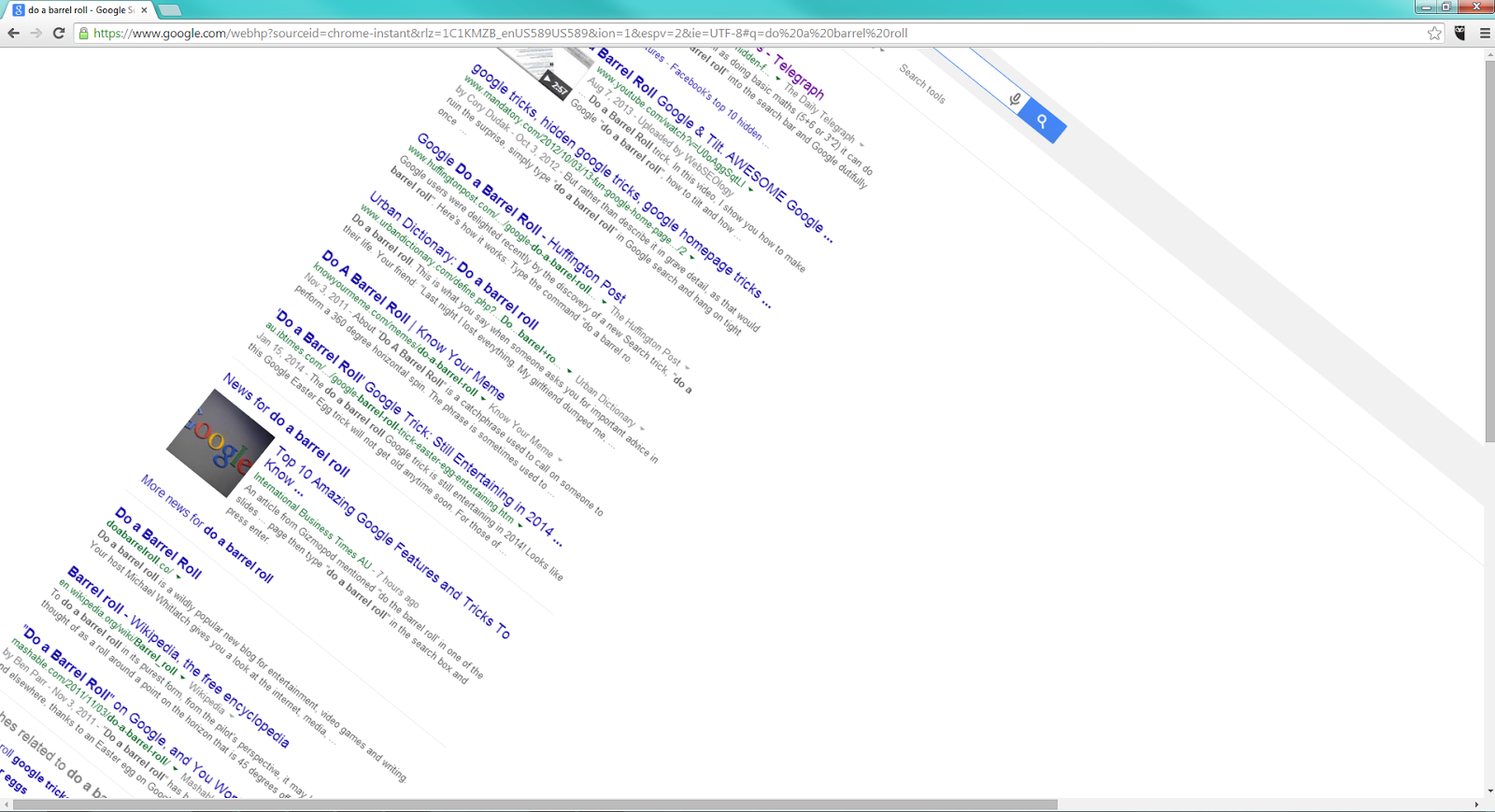Expand dropdown arrow after knowyourmeme.com URL
The width and height of the screenshot is (1495, 812).
coord(483,397)
